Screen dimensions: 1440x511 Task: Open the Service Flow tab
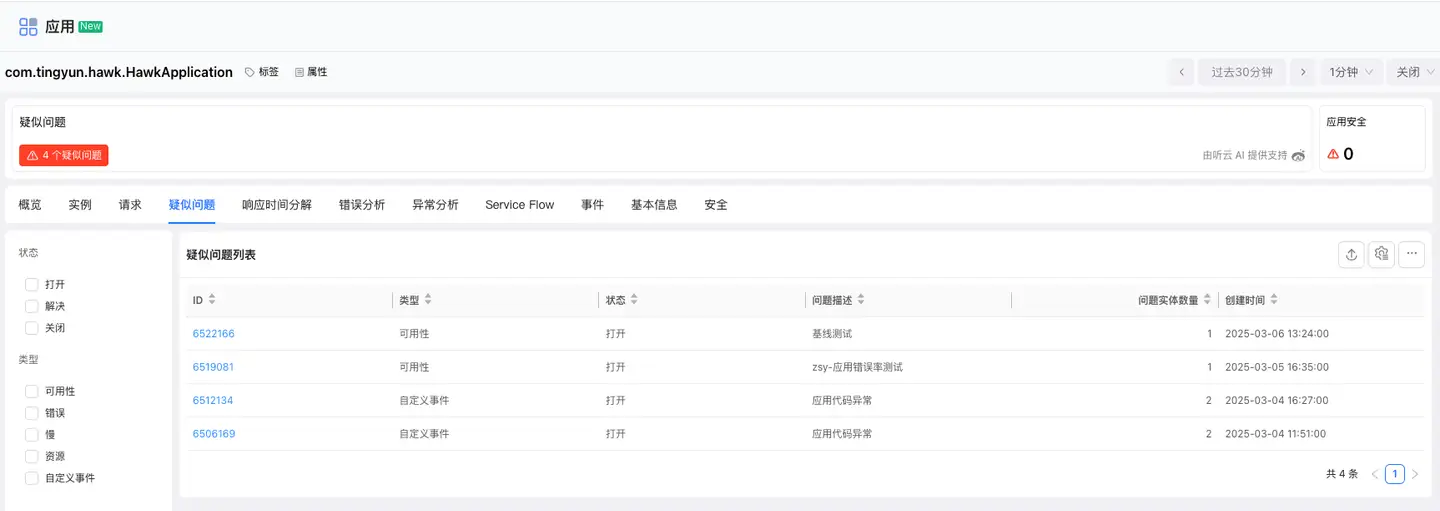[x=519, y=205]
